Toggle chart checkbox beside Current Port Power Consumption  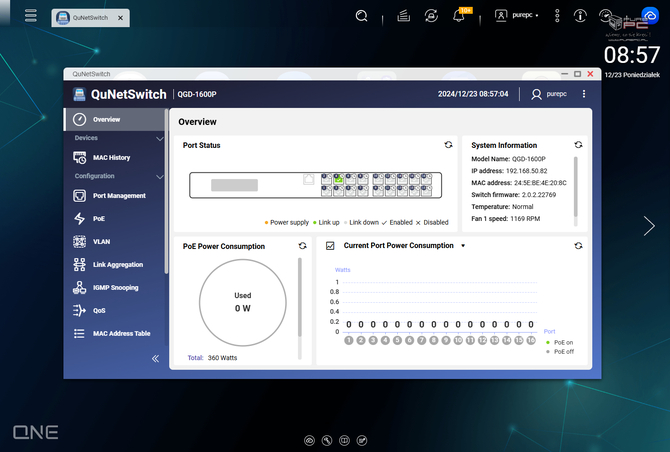[x=330, y=246]
